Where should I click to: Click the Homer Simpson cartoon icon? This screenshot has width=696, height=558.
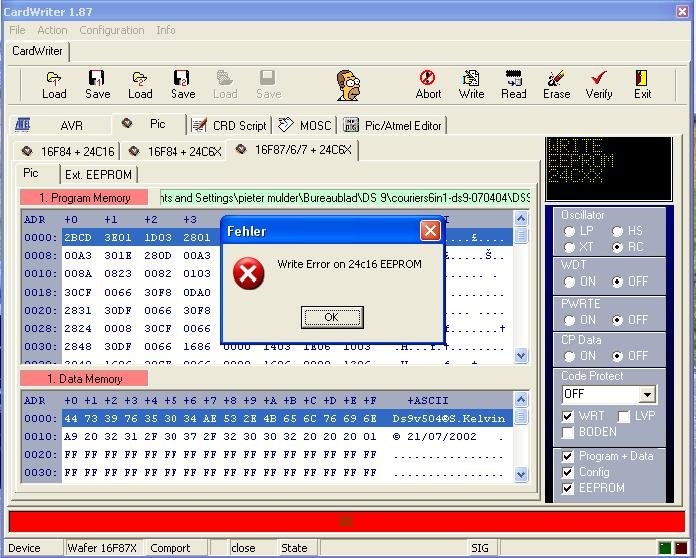pos(348,85)
